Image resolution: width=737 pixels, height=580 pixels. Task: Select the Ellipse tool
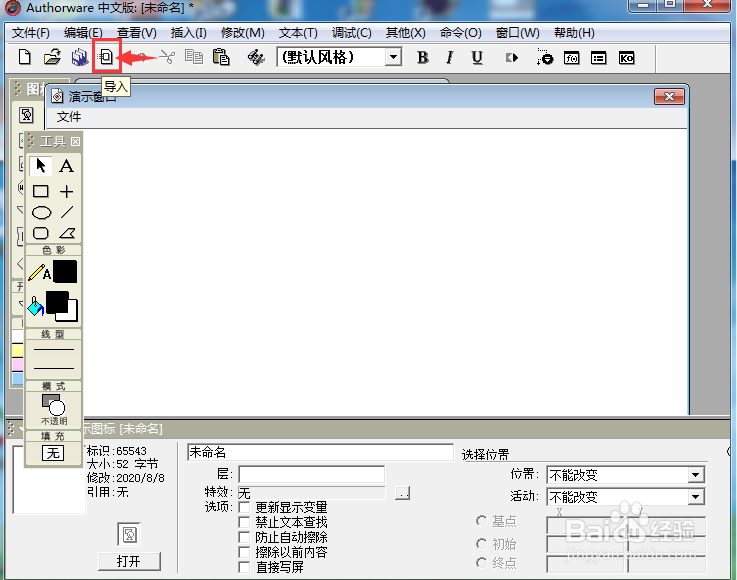41,212
